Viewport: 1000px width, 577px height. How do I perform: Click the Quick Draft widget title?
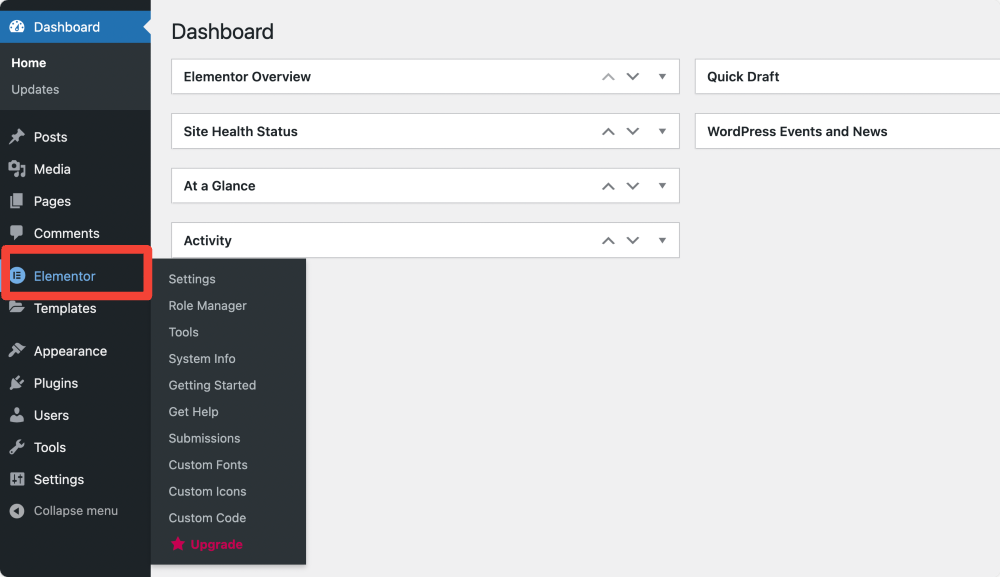[x=743, y=77]
